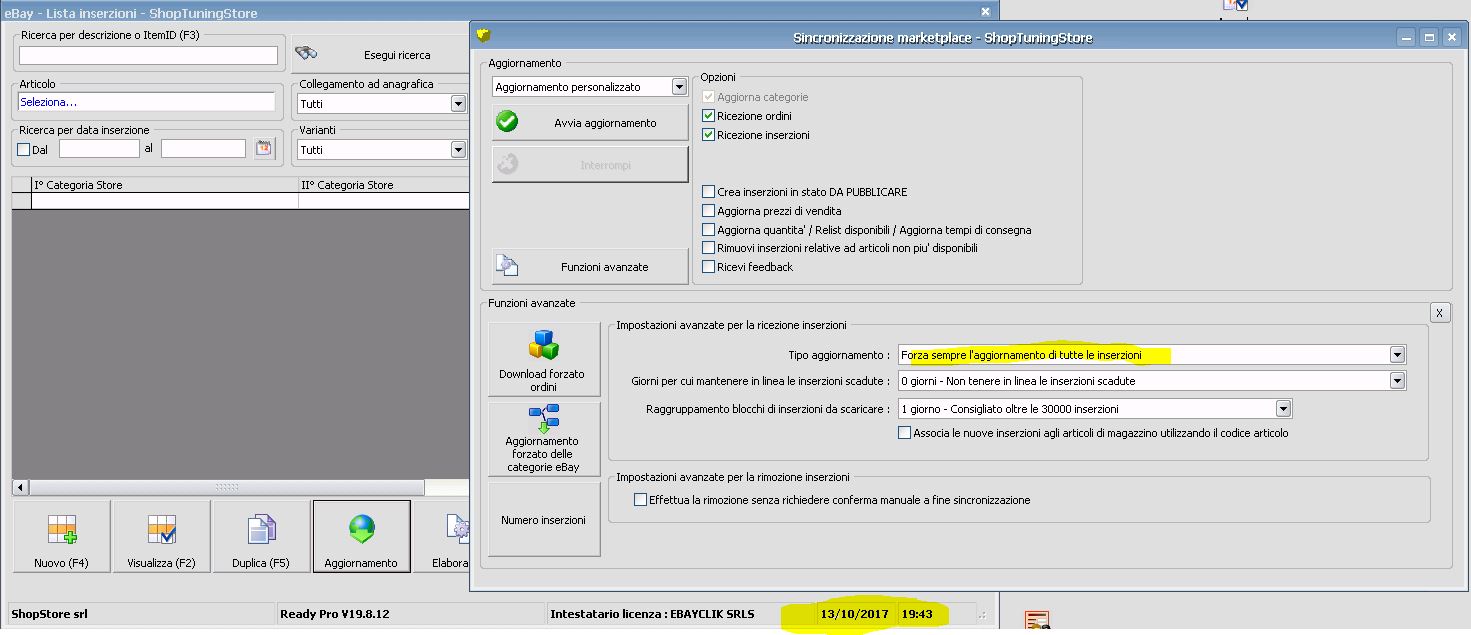Click the Esegui ricerca button label

tap(398, 55)
